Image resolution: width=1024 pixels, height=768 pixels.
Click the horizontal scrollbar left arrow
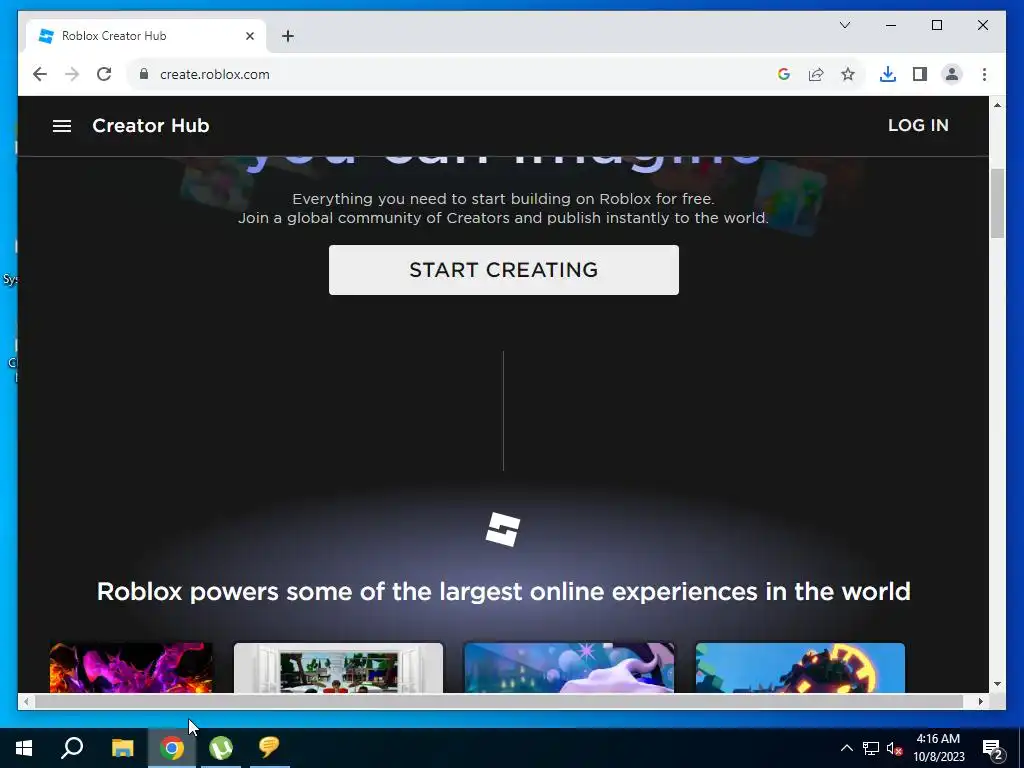pos(25,701)
